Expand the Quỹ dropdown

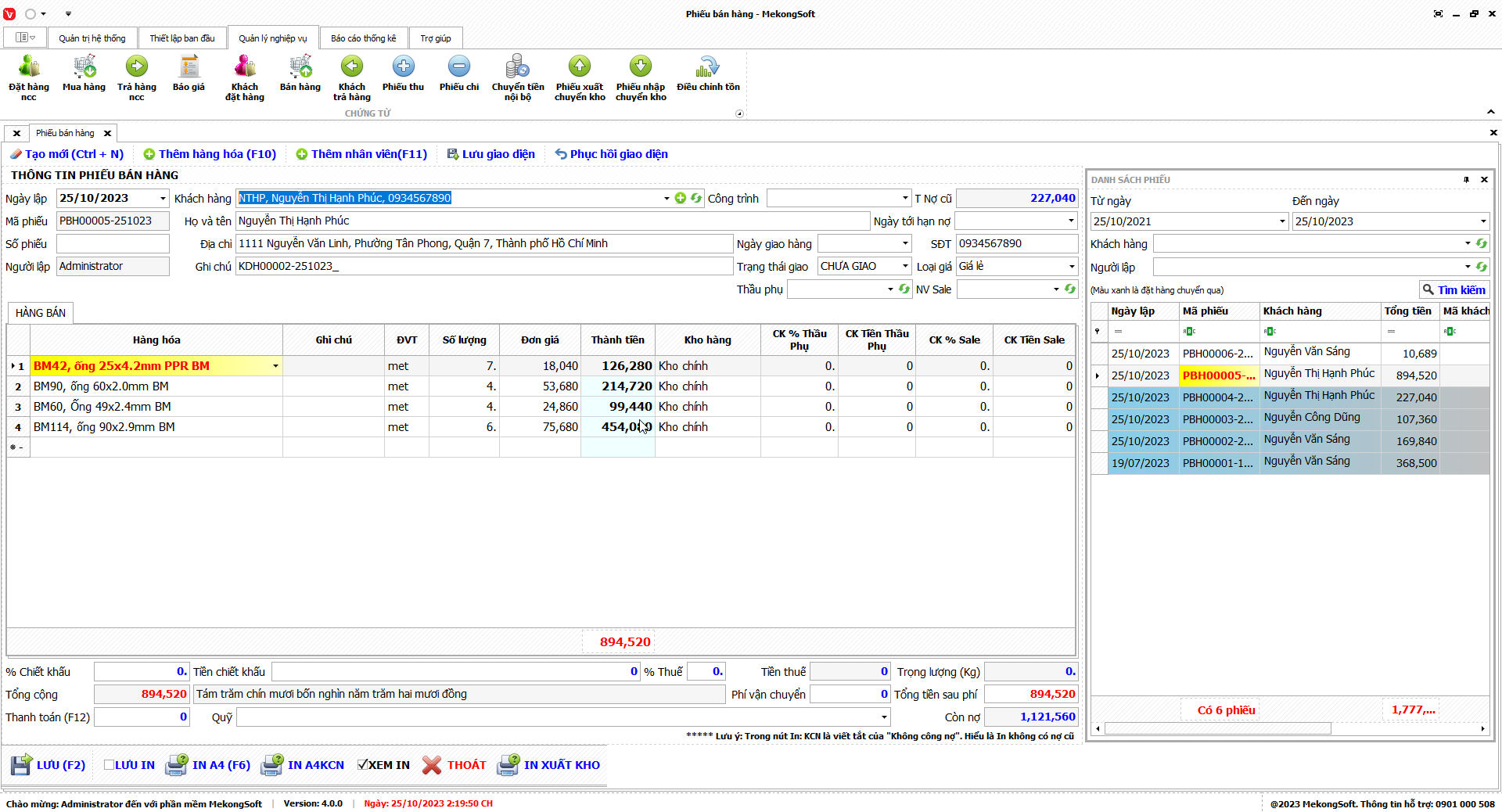884,717
